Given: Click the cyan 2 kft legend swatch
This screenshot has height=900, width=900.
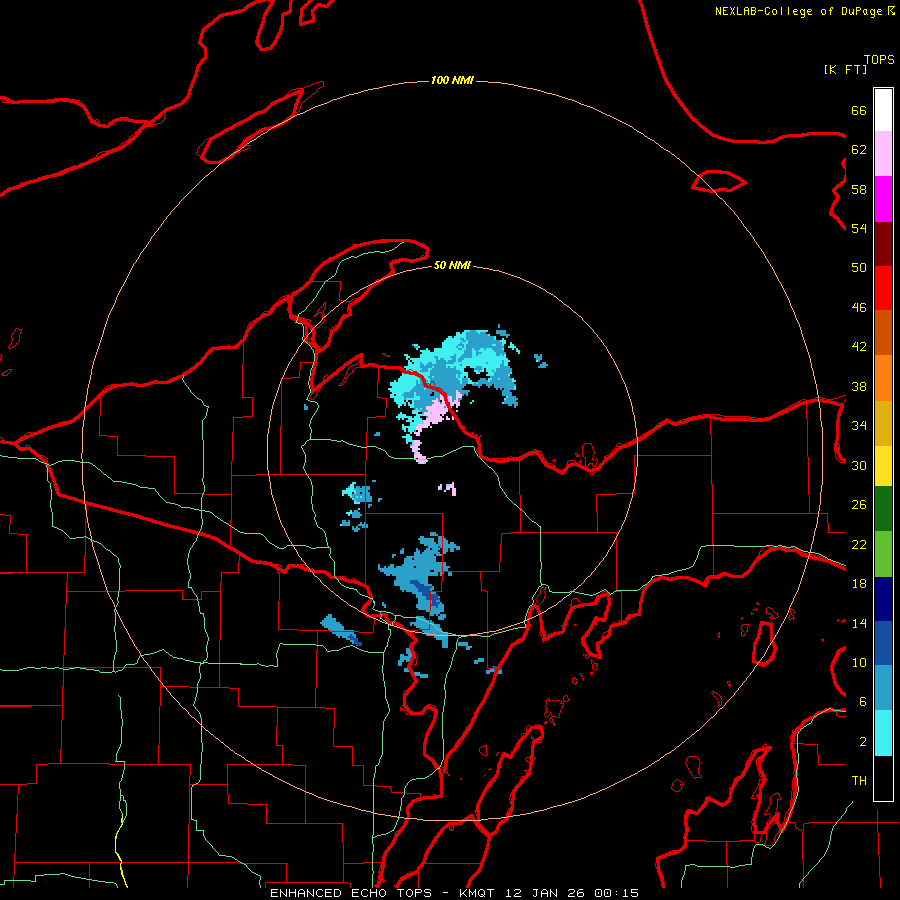Looking at the screenshot, I should click(x=883, y=733).
